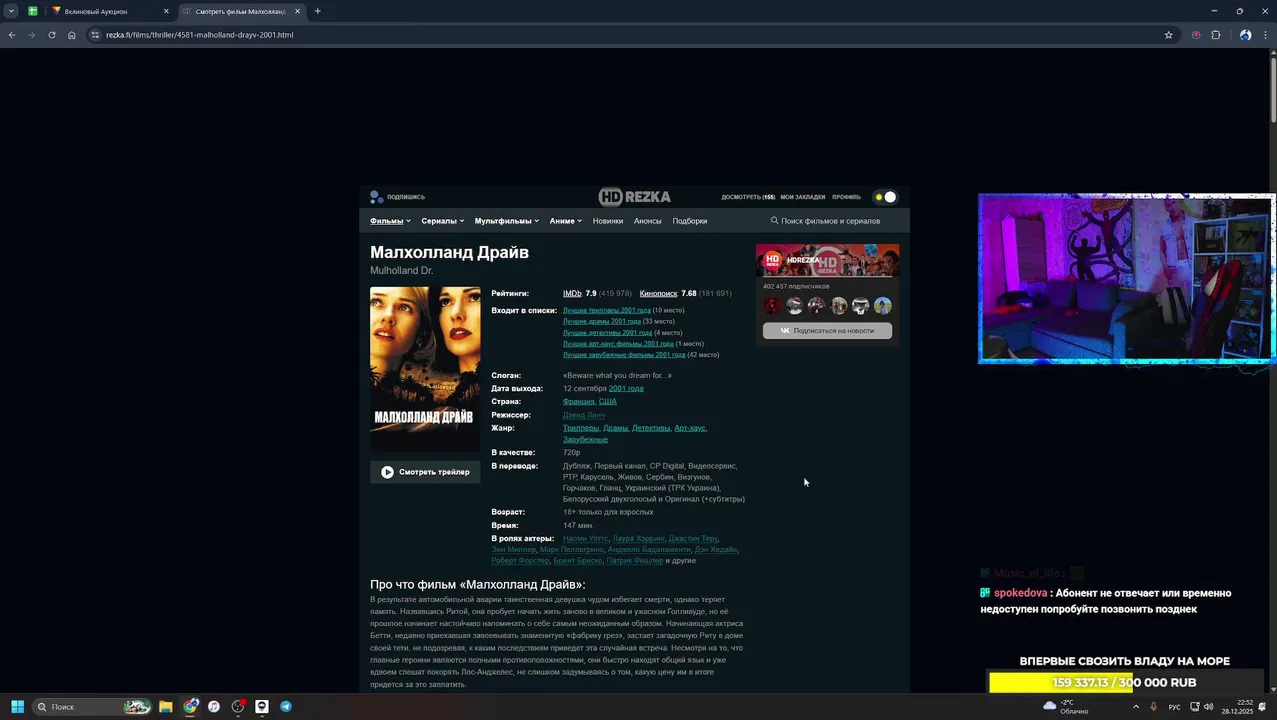Open the Chrome three-dot menu

(1265, 35)
